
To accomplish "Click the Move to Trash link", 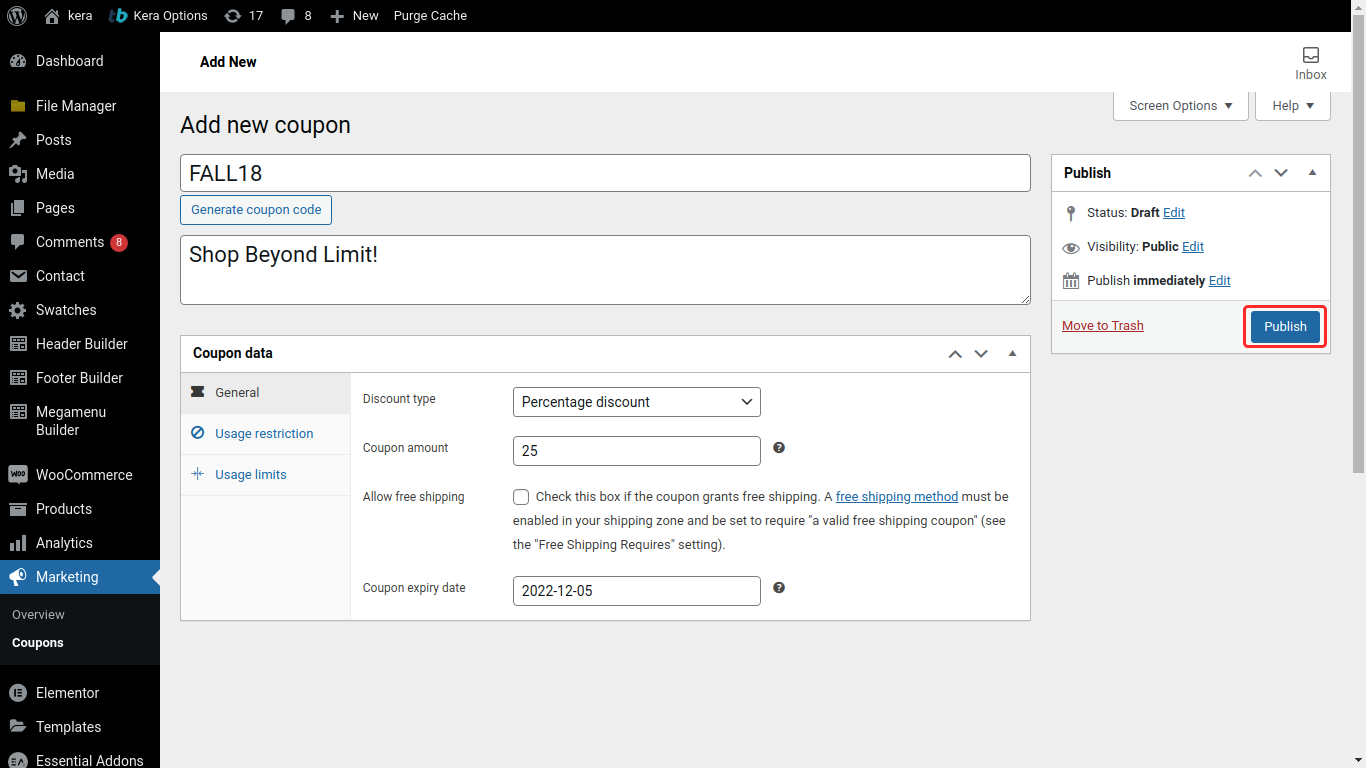I will 1102,326.
